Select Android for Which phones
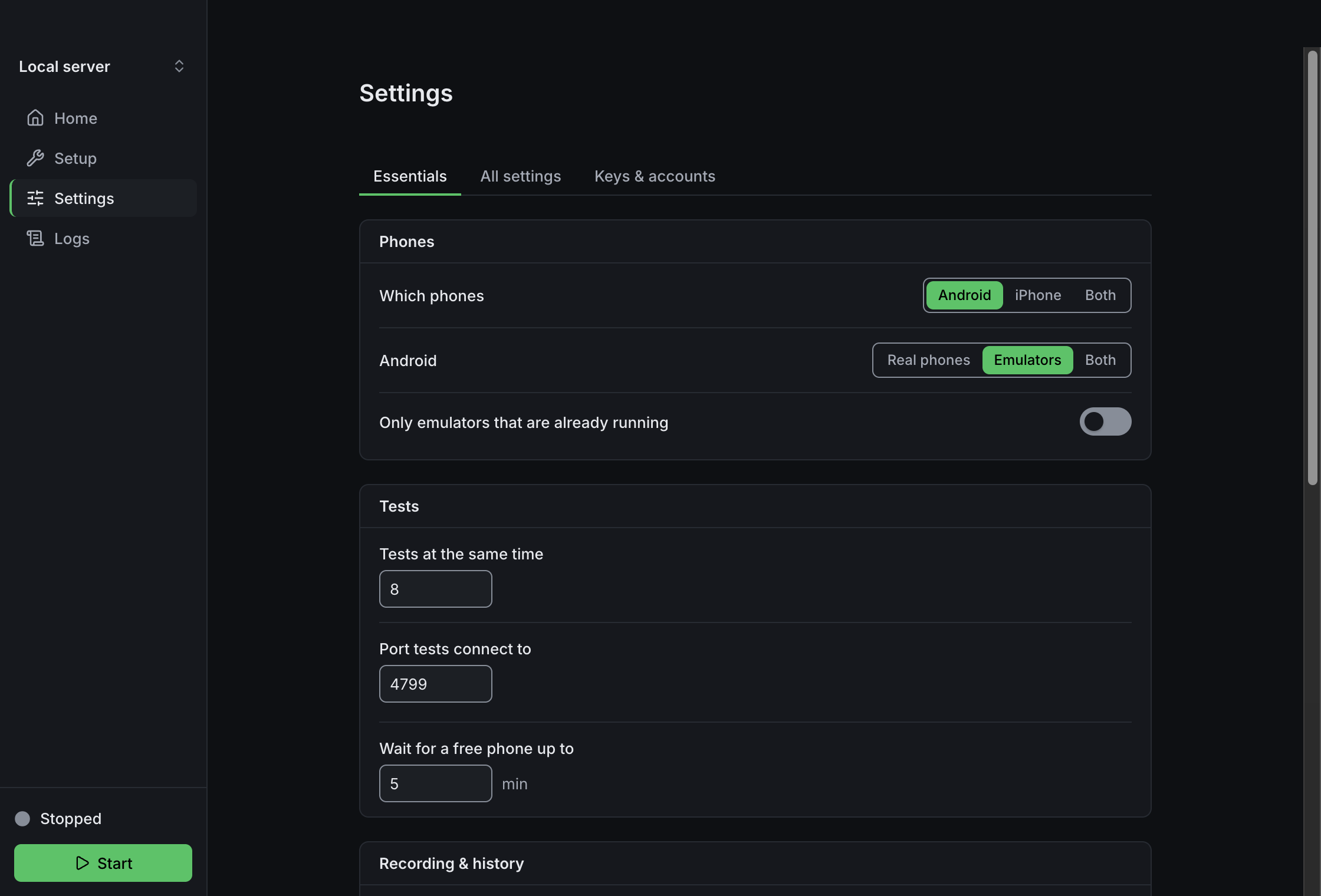Viewport: 1321px width, 896px height. (964, 295)
